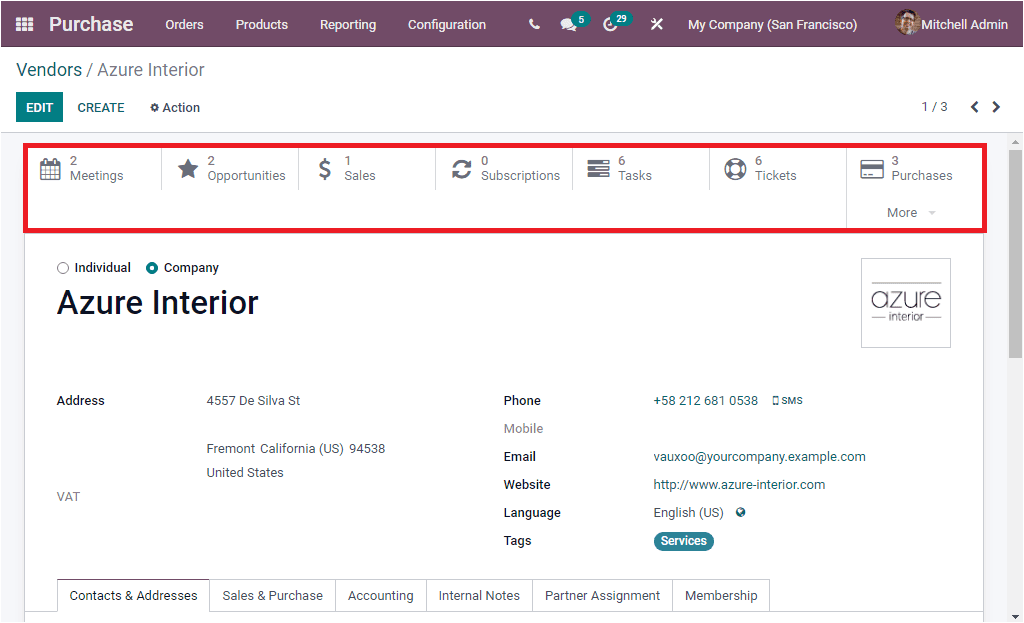This screenshot has height=623, width=1024.
Task: Open the apps menu grid icon
Action: tap(22, 23)
